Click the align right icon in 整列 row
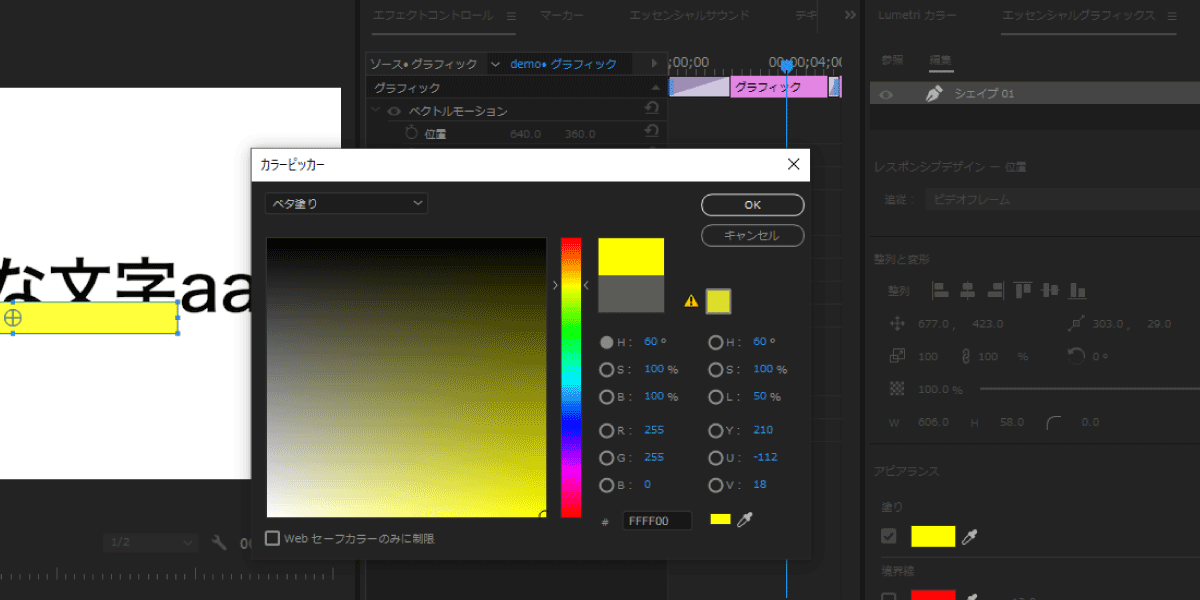1200x600 pixels. click(x=994, y=291)
